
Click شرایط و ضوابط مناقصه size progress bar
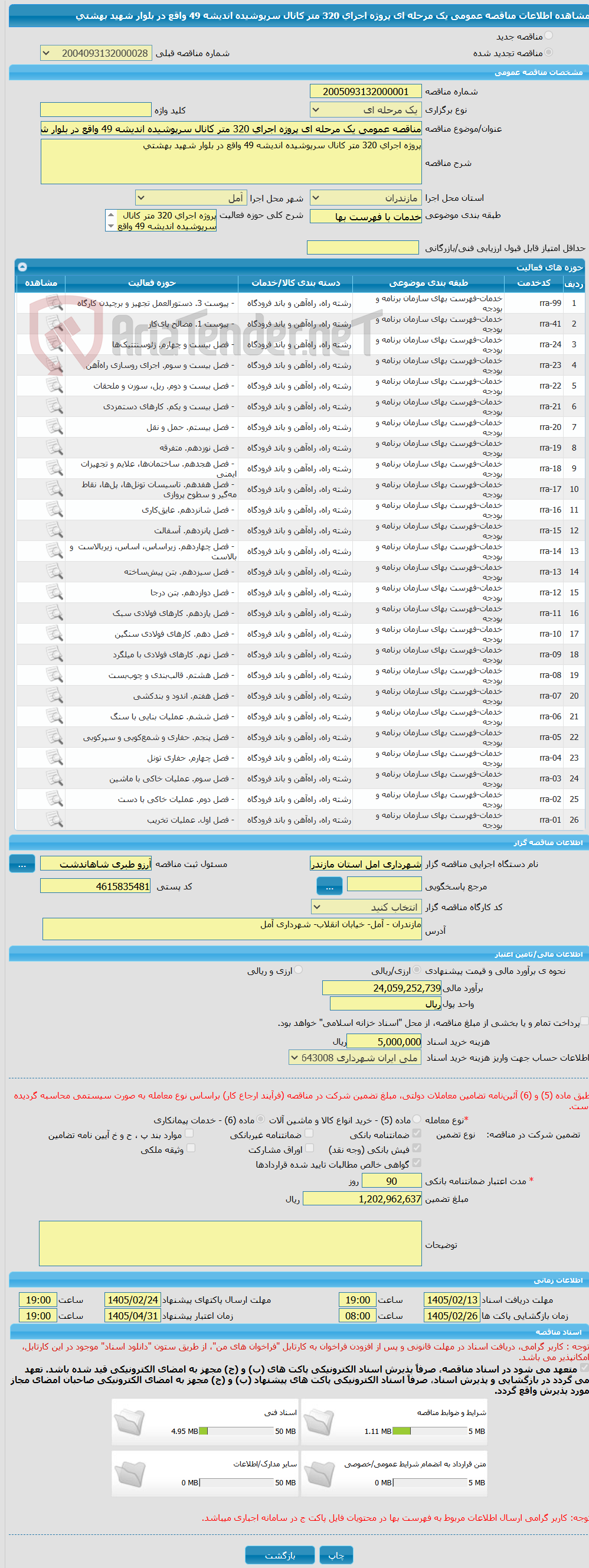click(x=429, y=1431)
